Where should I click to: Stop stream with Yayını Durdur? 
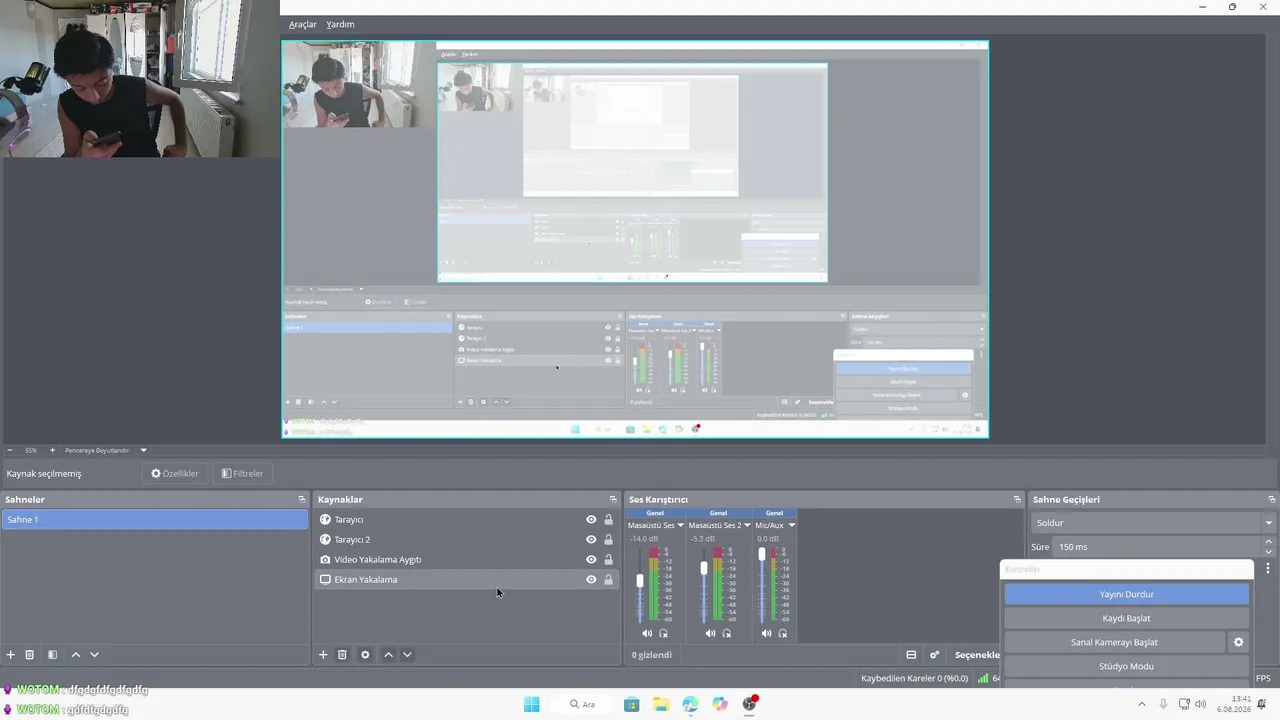coord(1127,594)
